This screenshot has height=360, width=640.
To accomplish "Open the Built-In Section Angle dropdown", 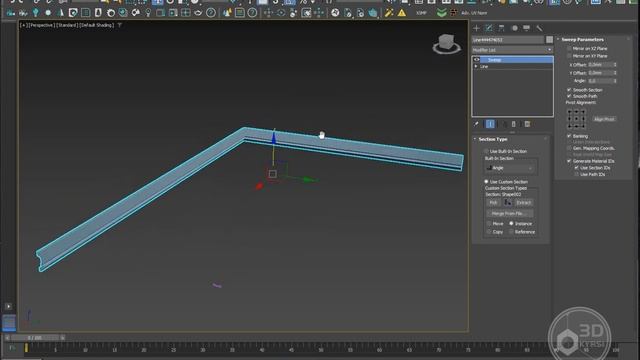I will 510,168.
